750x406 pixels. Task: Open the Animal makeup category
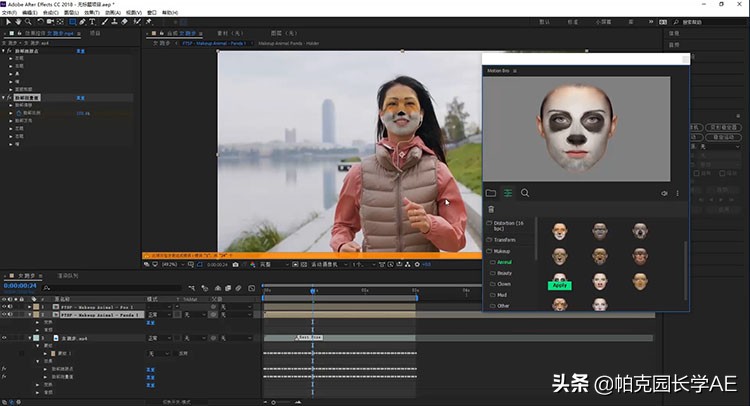[504, 263]
